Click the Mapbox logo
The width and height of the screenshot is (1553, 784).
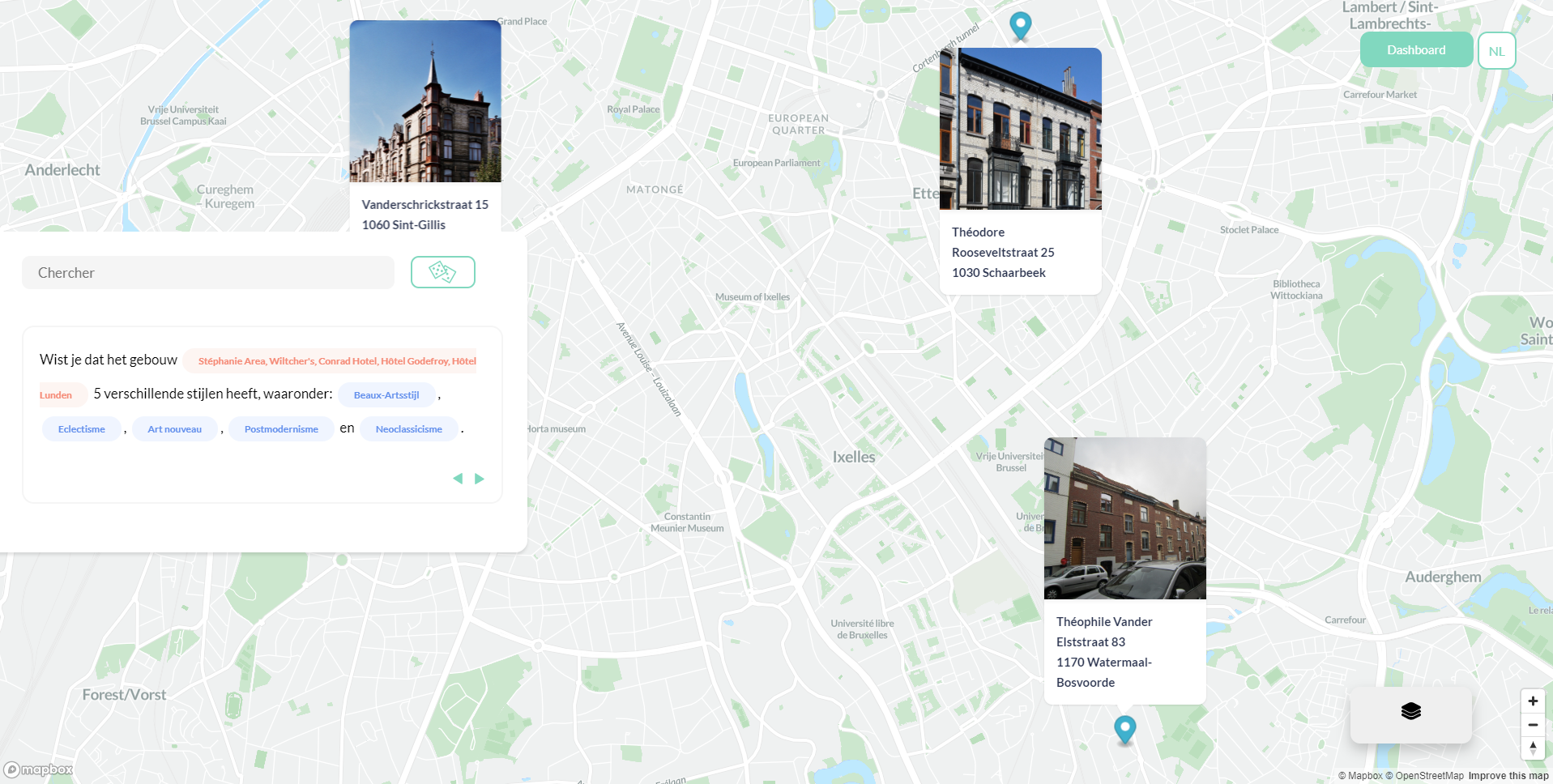(x=38, y=769)
